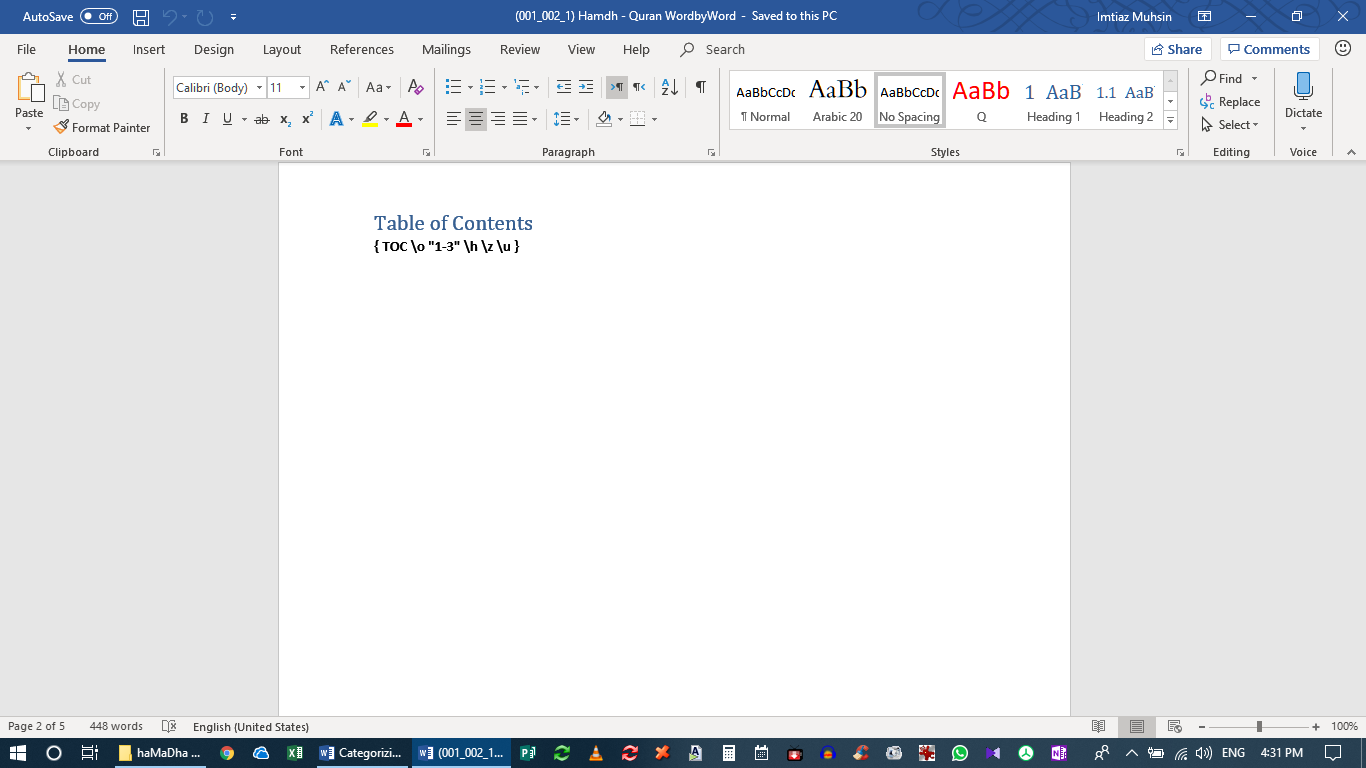The image size is (1366, 768).
Task: Click the Decrease Font Size icon
Action: tap(344, 87)
